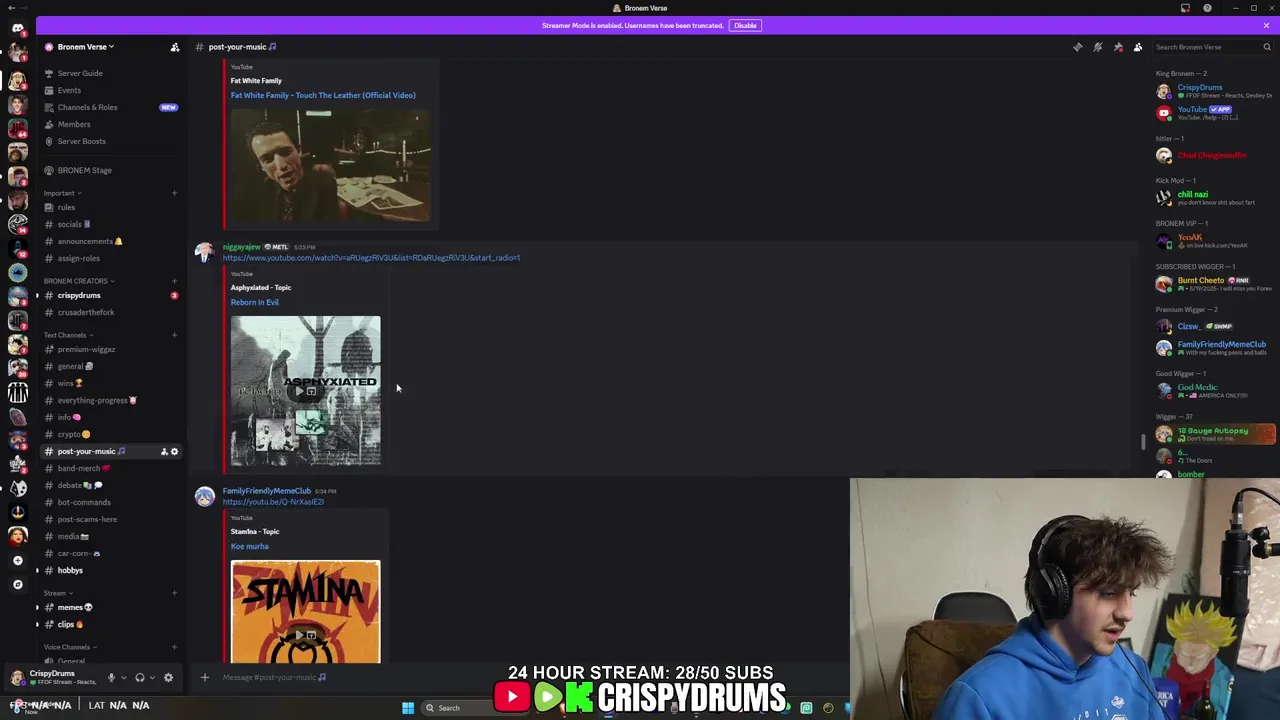The width and height of the screenshot is (1280, 720).
Task: Join the BRONEM Stage channel
Action: pos(84,170)
